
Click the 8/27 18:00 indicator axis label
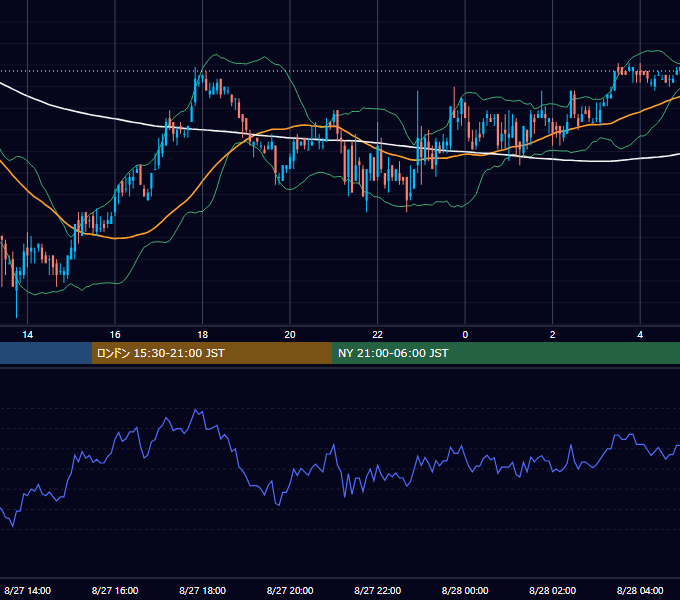click(x=203, y=590)
